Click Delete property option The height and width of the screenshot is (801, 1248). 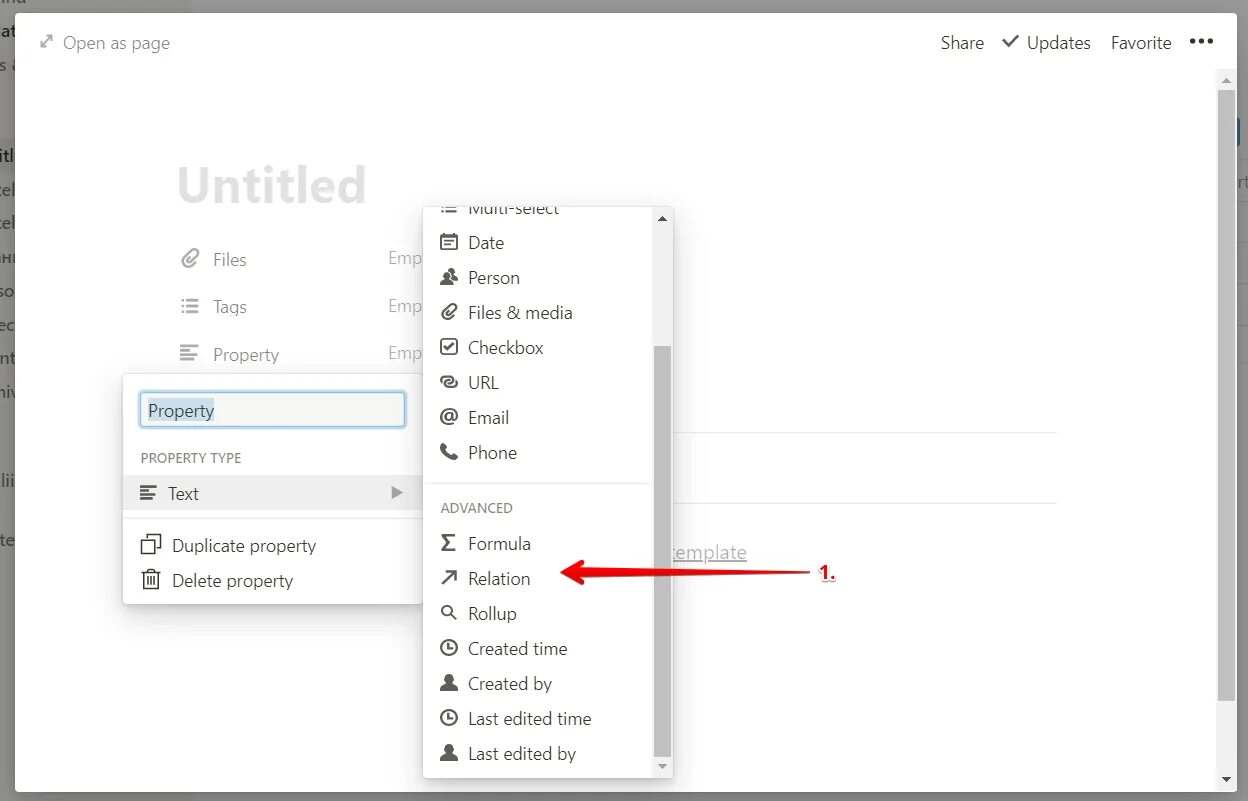click(x=273, y=580)
